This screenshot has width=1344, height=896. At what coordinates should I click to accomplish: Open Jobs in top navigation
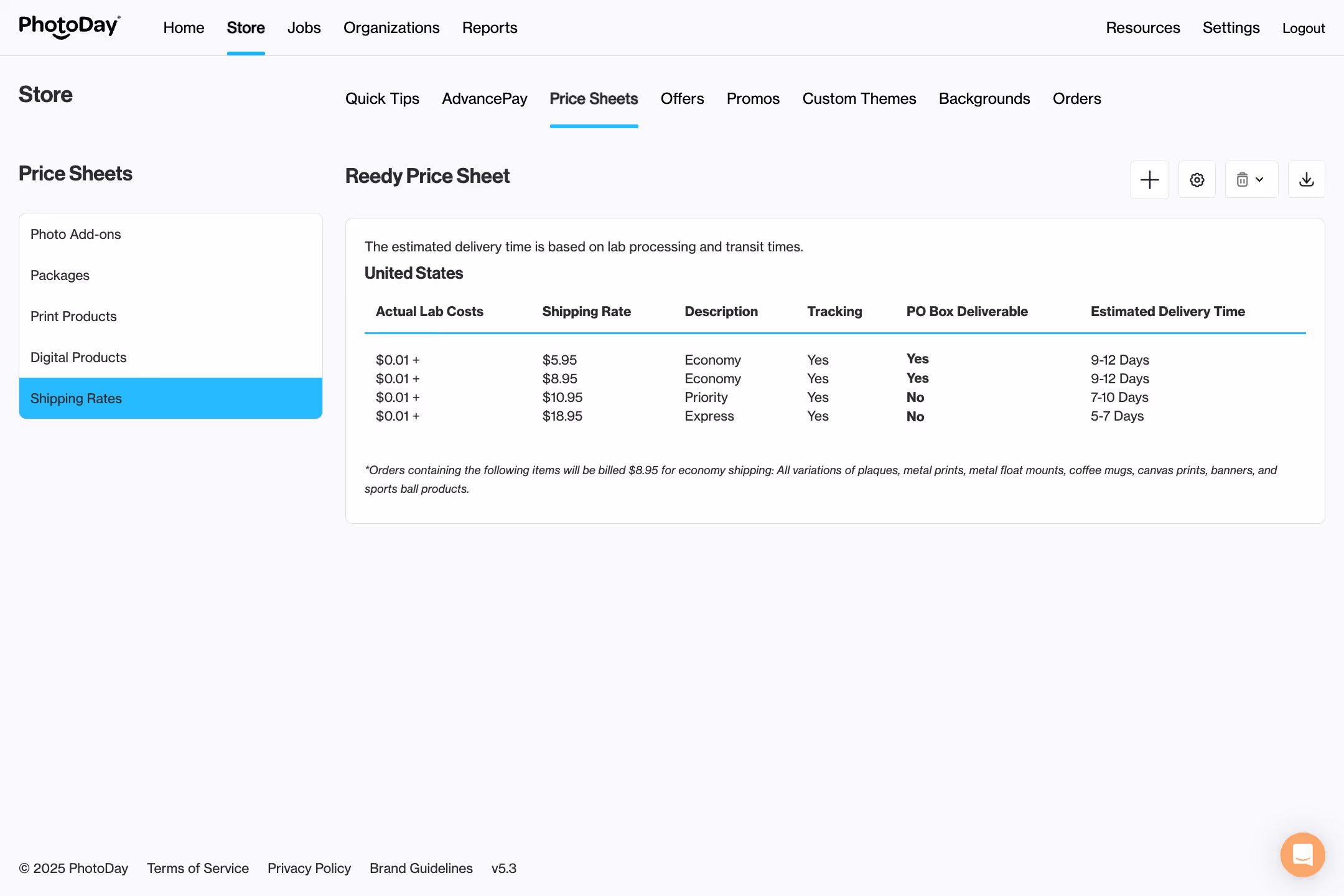point(304,28)
